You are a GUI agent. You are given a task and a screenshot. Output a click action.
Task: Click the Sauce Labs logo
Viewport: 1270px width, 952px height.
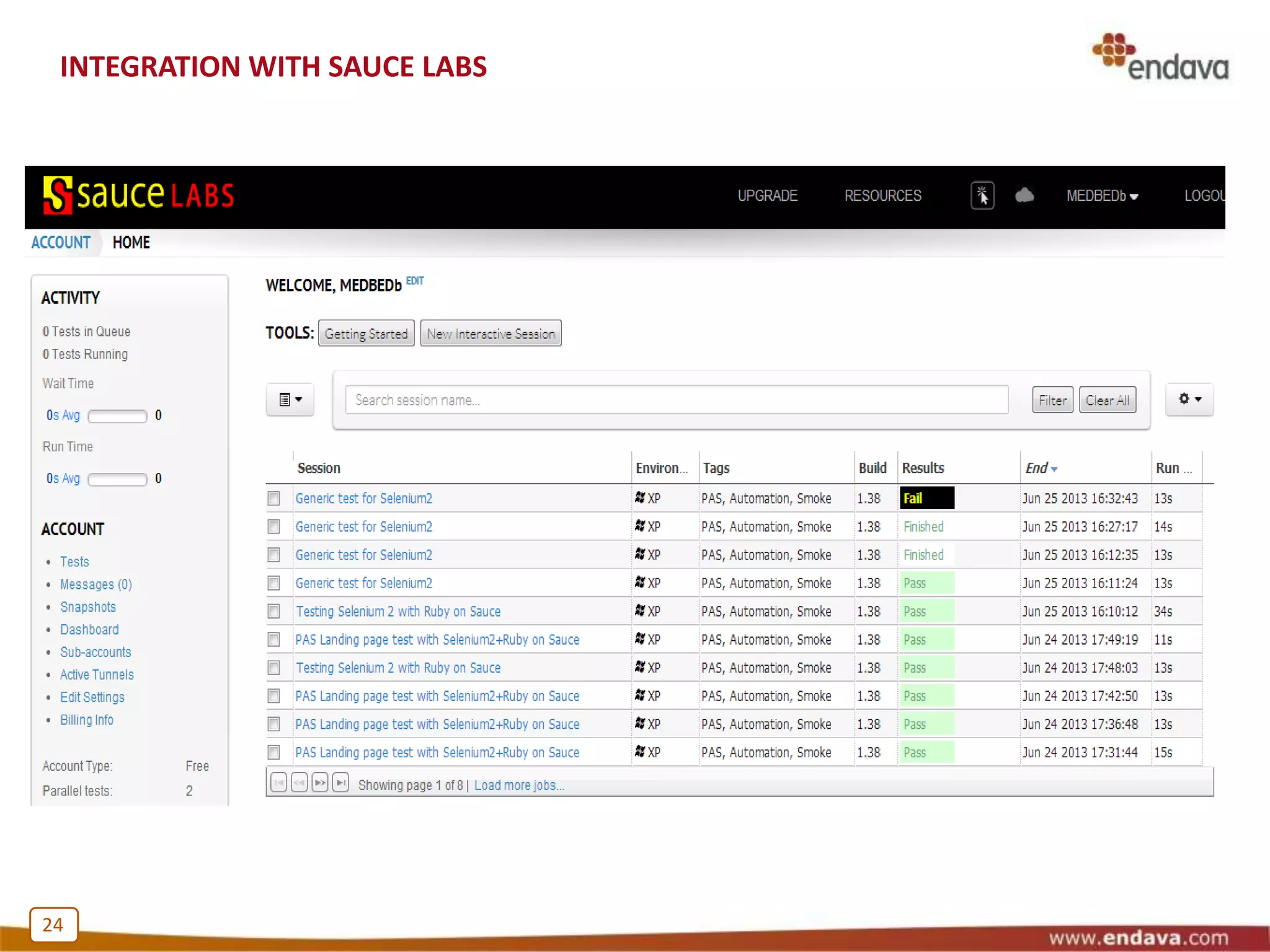138,195
